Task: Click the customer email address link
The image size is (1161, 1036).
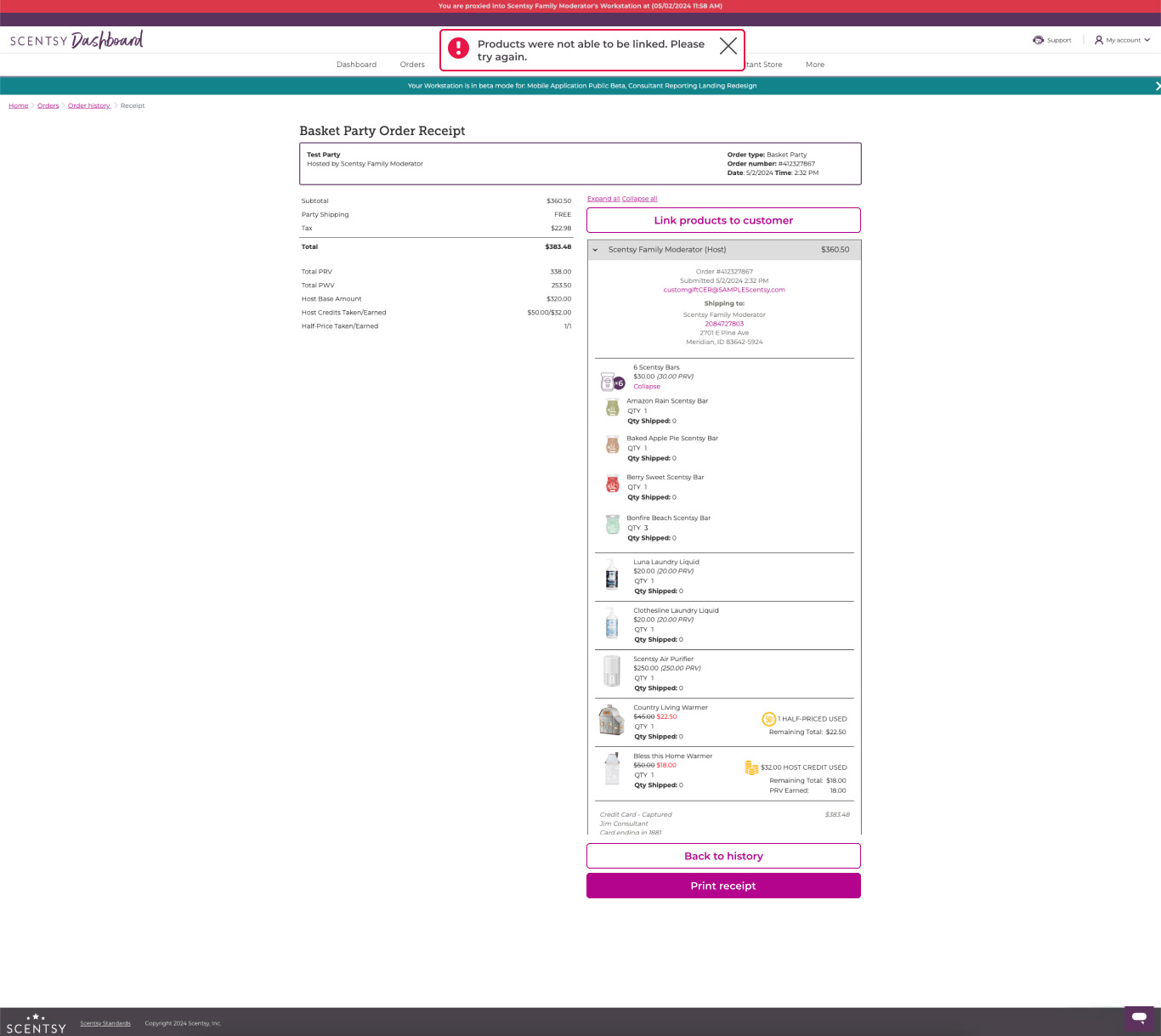Action: [724, 290]
